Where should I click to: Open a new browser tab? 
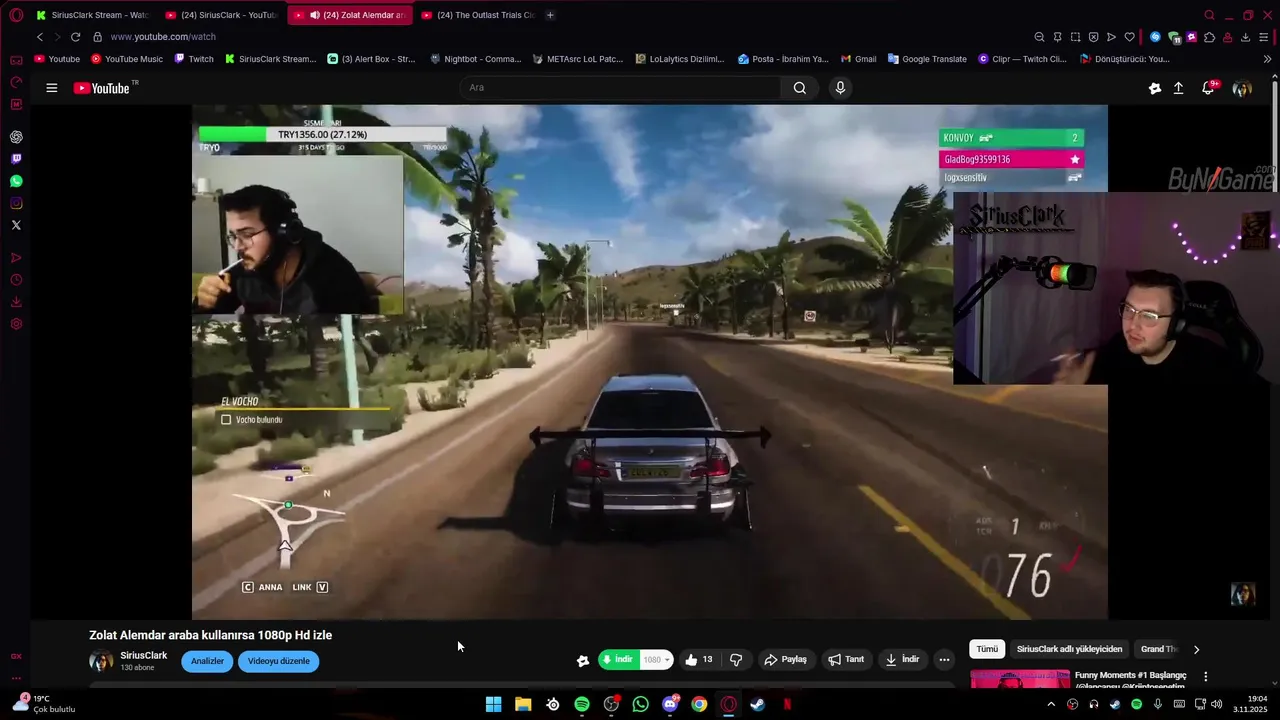tap(550, 15)
